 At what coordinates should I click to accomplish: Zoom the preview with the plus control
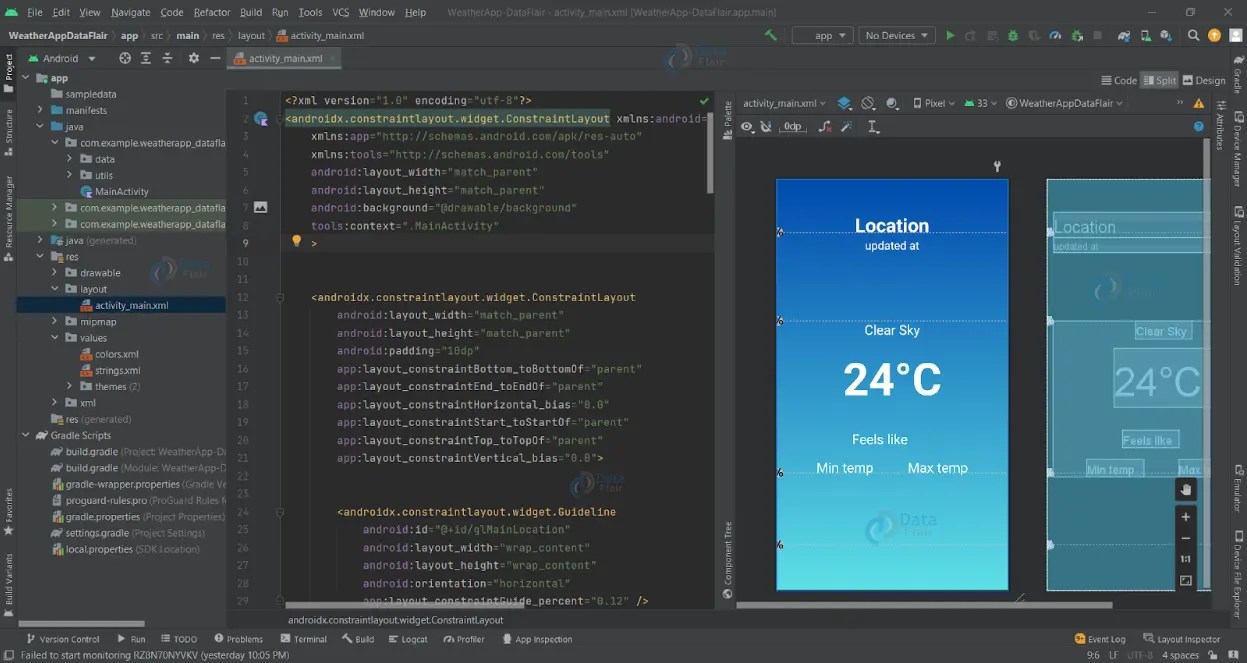[1186, 517]
